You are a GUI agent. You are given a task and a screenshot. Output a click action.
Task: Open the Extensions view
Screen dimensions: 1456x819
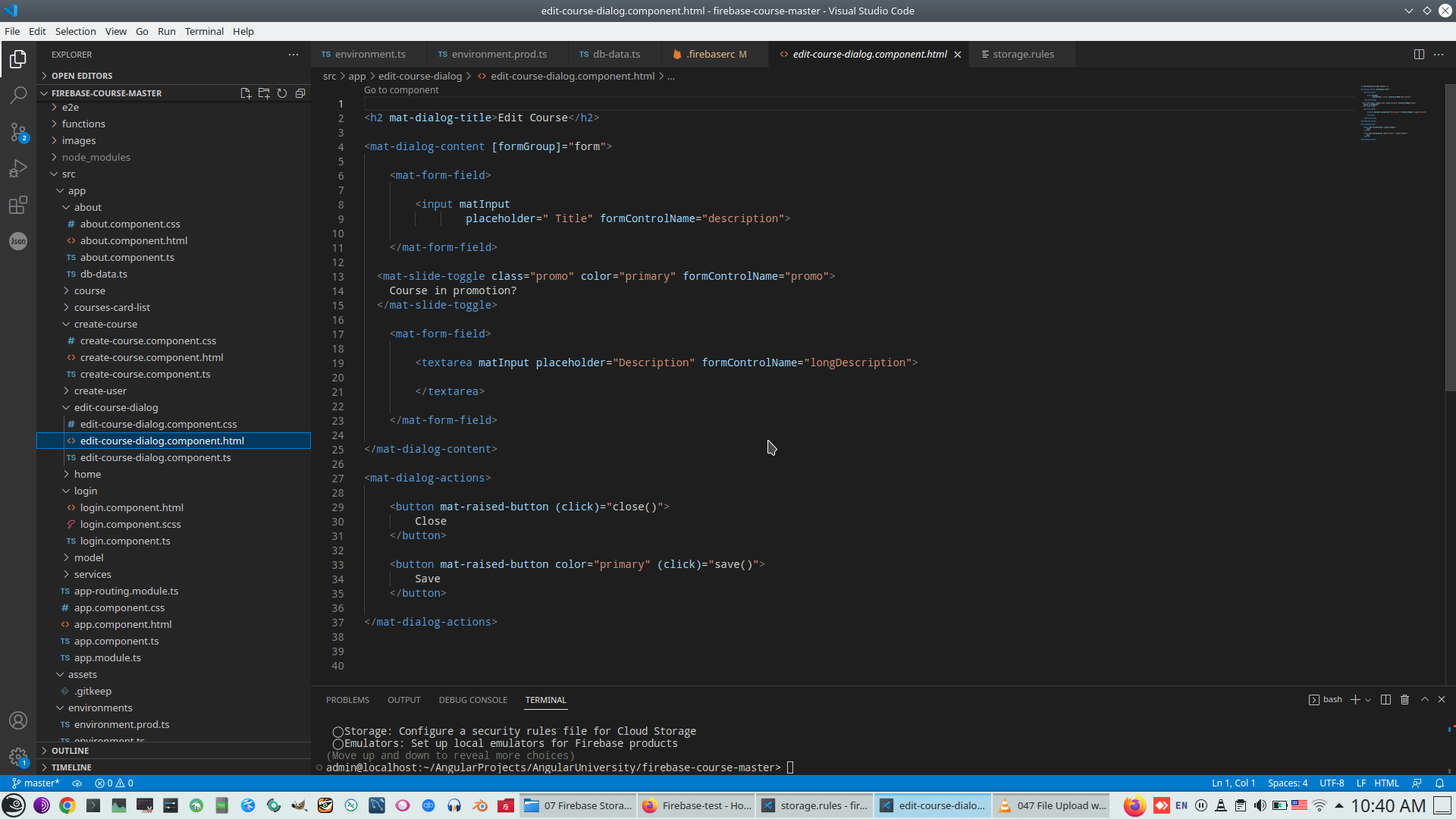tap(18, 205)
